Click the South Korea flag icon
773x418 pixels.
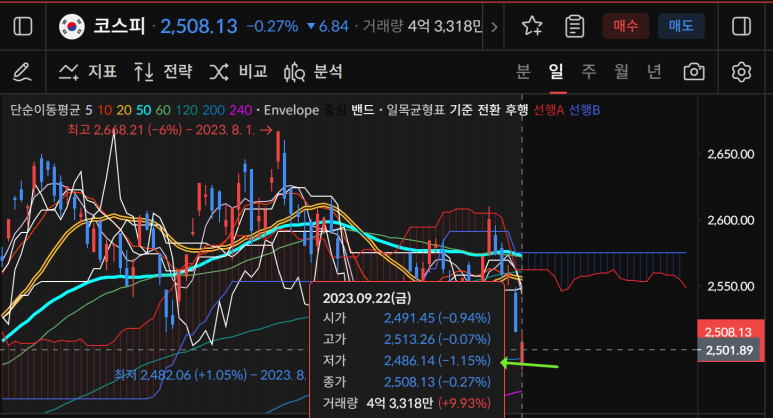coord(71,27)
